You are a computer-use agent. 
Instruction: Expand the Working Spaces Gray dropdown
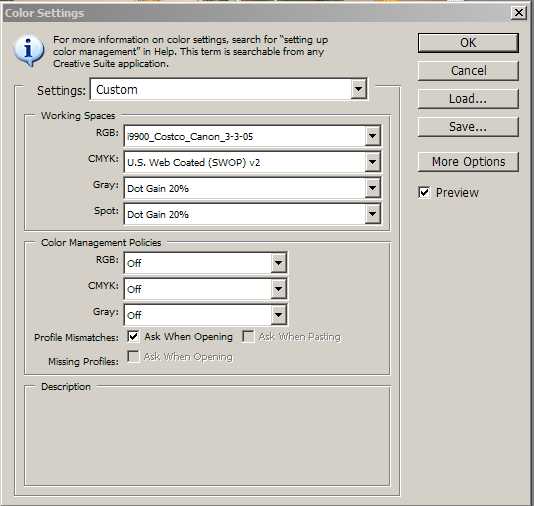373,188
